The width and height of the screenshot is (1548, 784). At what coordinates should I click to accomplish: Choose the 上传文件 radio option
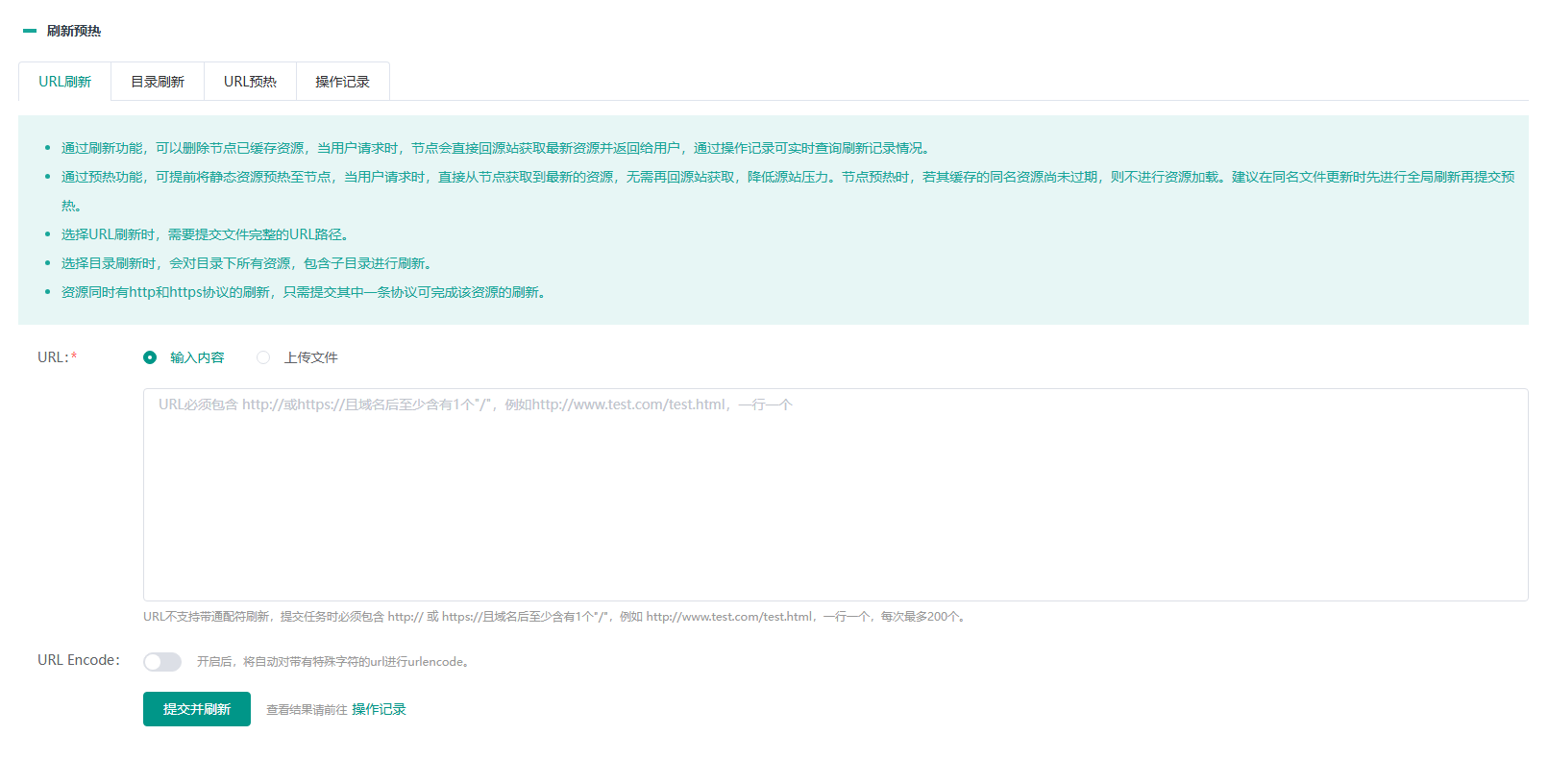(263, 357)
